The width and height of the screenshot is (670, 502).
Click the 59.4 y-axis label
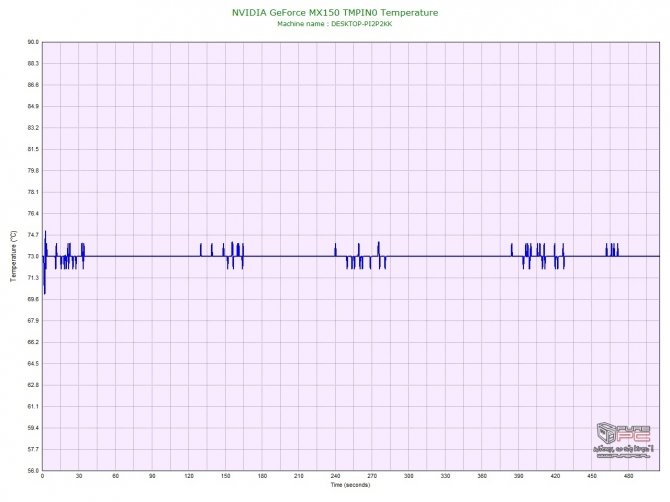pos(33,428)
